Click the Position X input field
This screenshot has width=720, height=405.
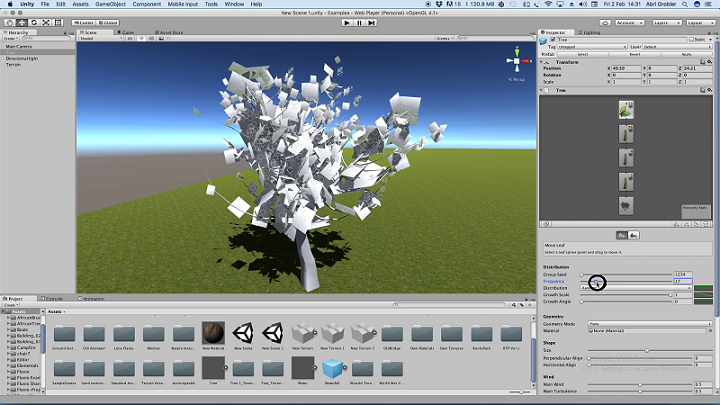(626, 68)
